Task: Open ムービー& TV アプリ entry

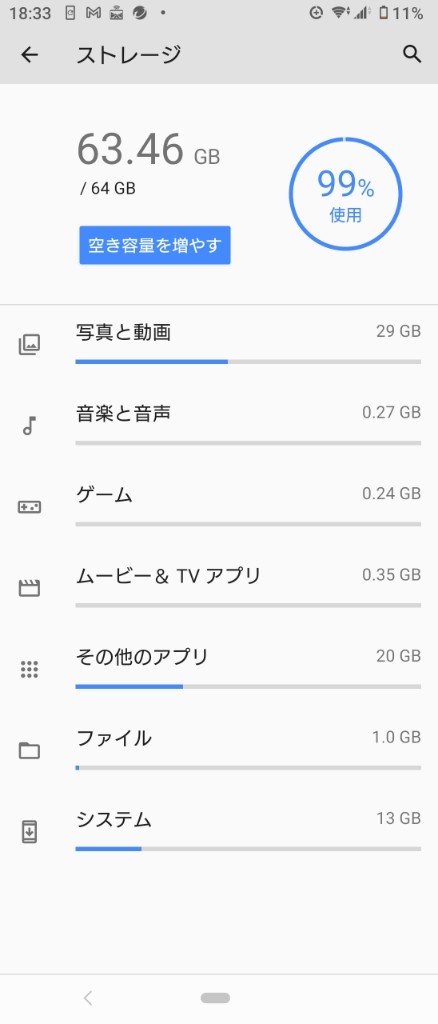Action: tap(219, 588)
